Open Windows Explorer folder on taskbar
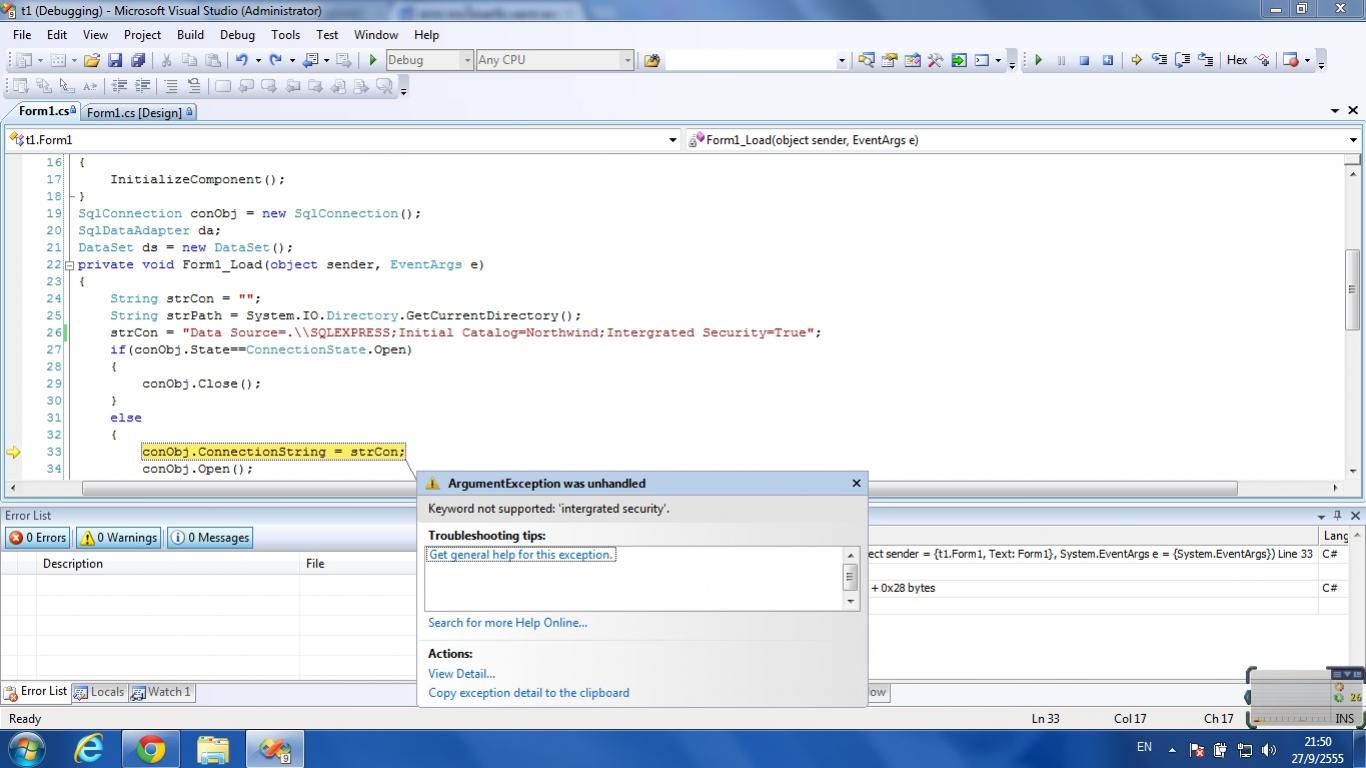Viewport: 1366px width, 768px height. click(x=212, y=749)
